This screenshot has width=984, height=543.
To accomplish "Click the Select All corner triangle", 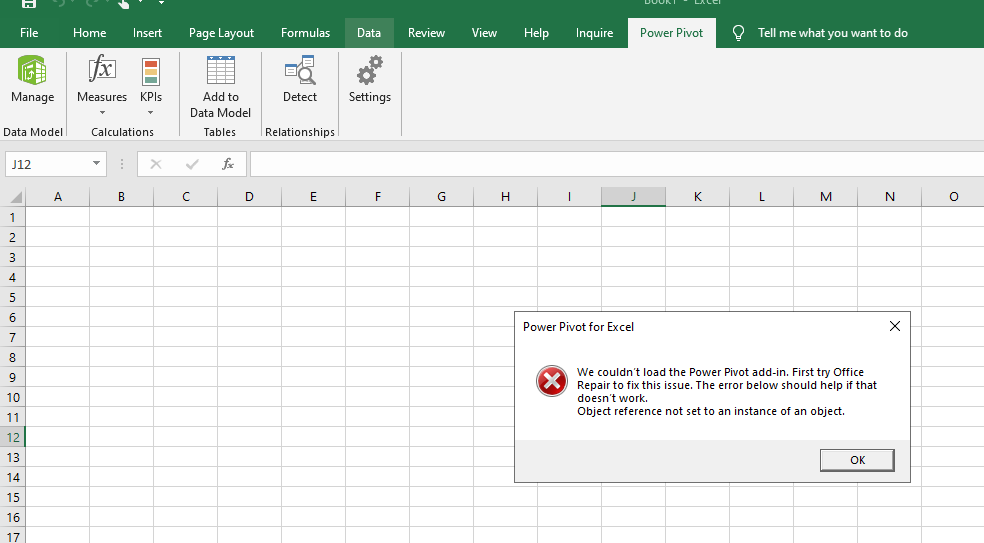I will 15,198.
